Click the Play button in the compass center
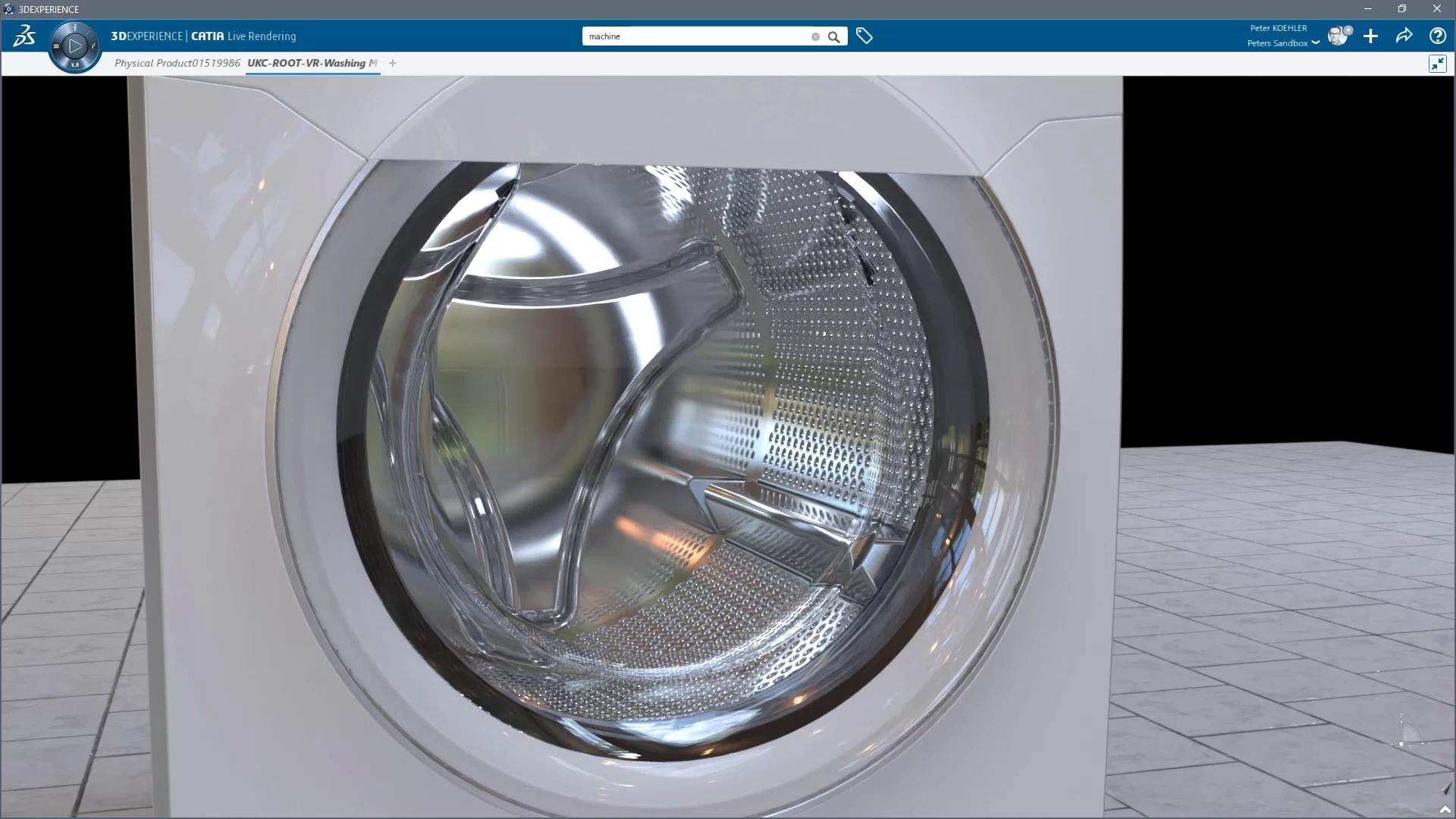Viewport: 1456px width, 819px height. pyautogui.click(x=74, y=45)
